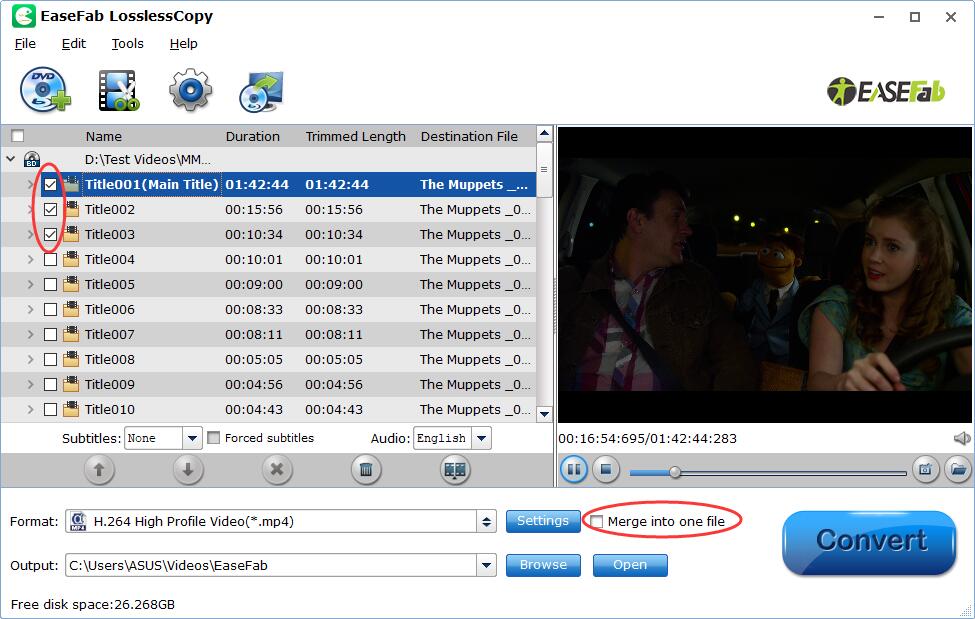The width and height of the screenshot is (975, 619).
Task: Click the Title007 clip icon
Action: tap(72, 334)
